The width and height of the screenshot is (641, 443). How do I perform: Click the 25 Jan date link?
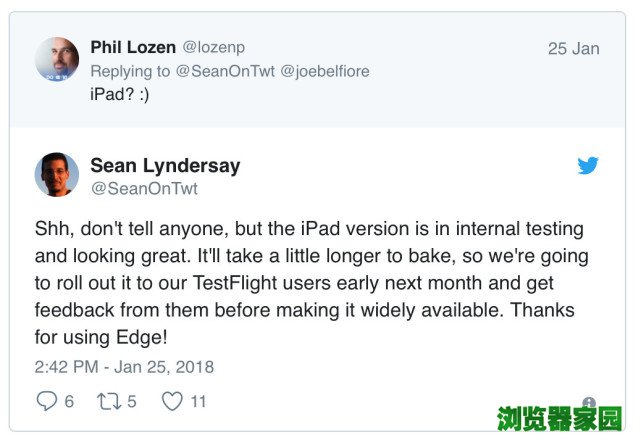(x=573, y=49)
